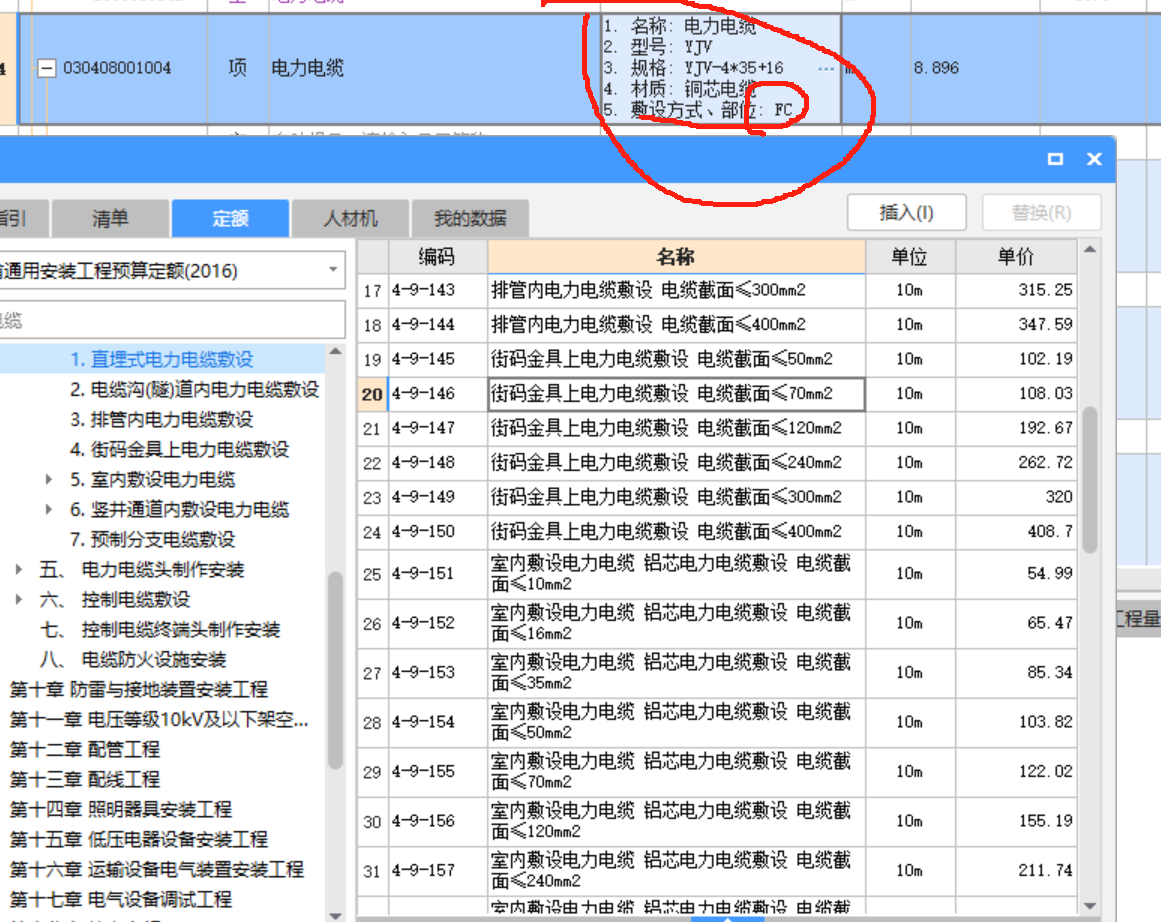The height and width of the screenshot is (922, 1161).
Task: Click row number 20 header cell
Action: 372,394
